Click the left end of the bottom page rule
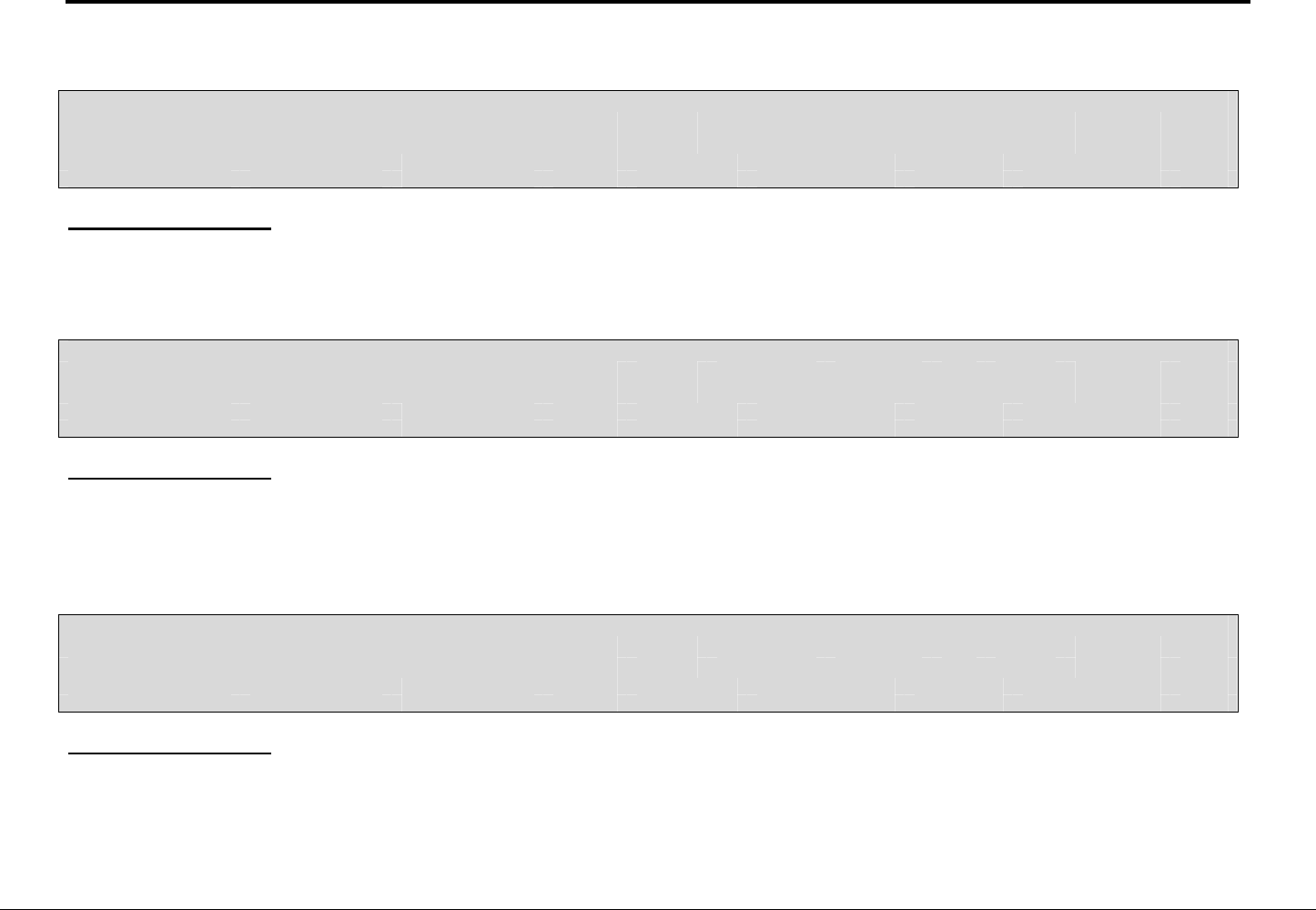The image size is (1316, 910). click(5, 908)
